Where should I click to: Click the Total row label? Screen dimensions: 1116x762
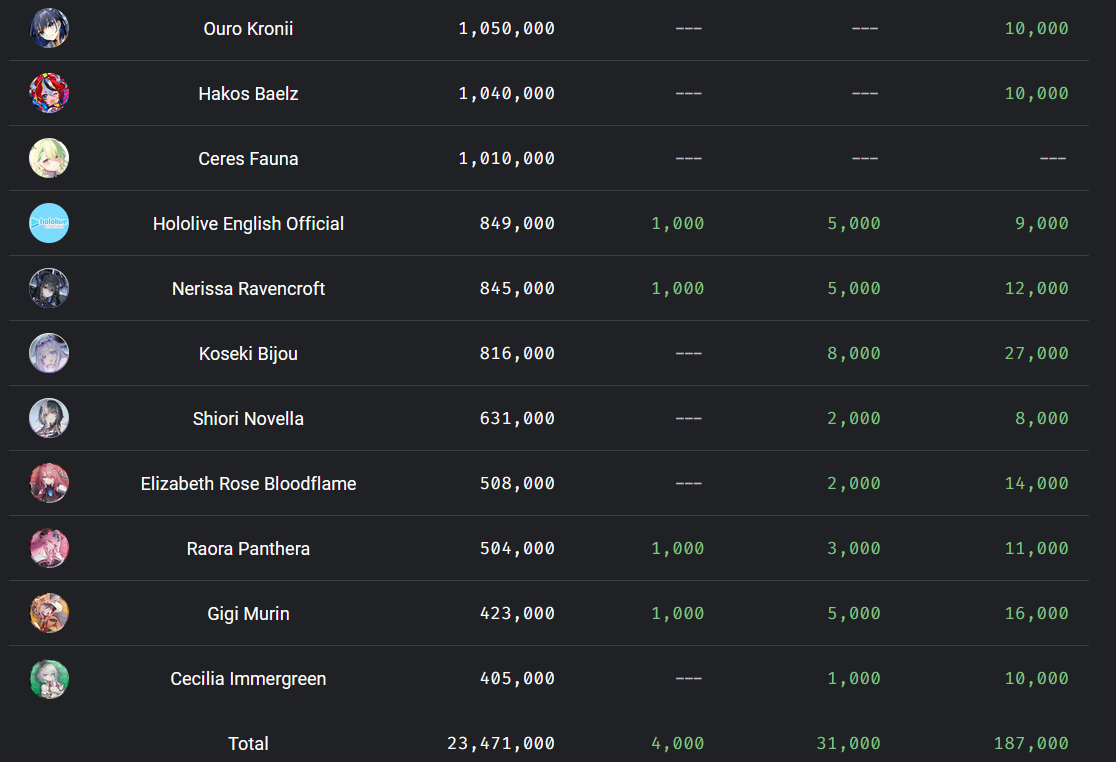coord(248,744)
